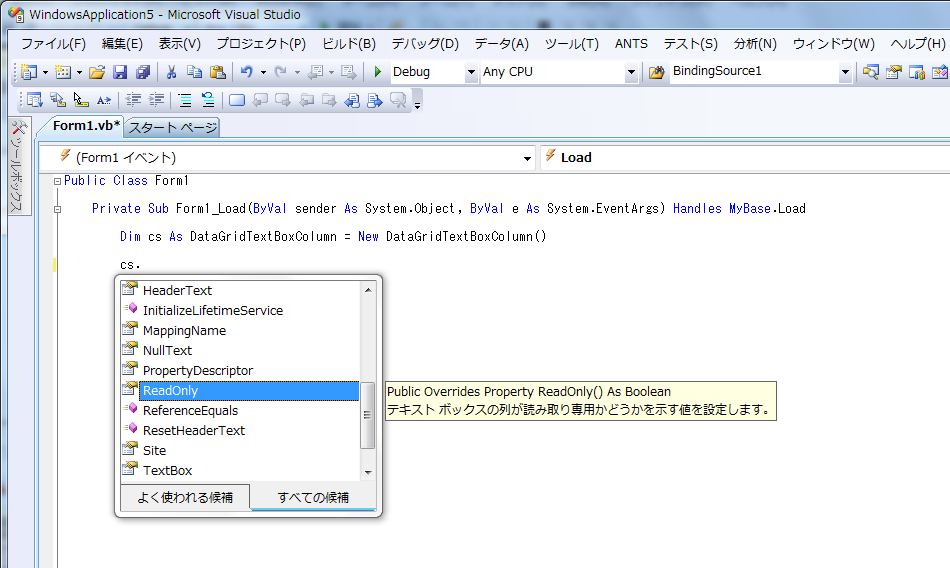The height and width of the screenshot is (568, 950).
Task: Expand the Add New Item dropdown arrow
Action: click(x=79, y=72)
